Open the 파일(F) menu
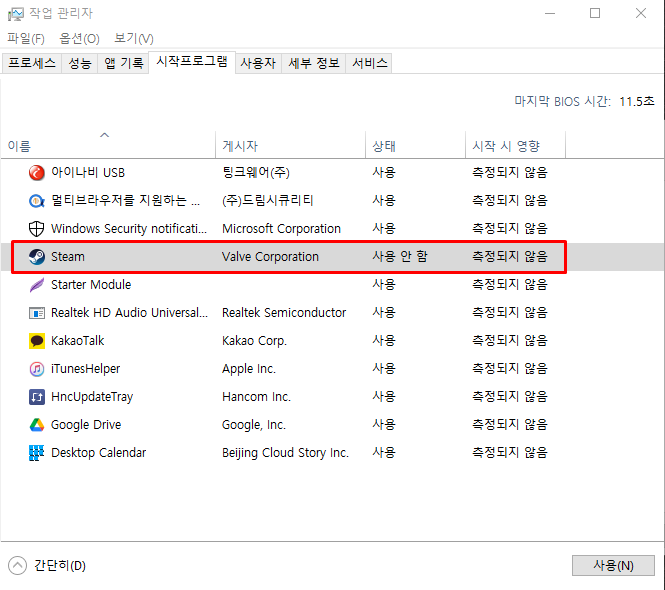The height and width of the screenshot is (590, 665). click(x=26, y=39)
